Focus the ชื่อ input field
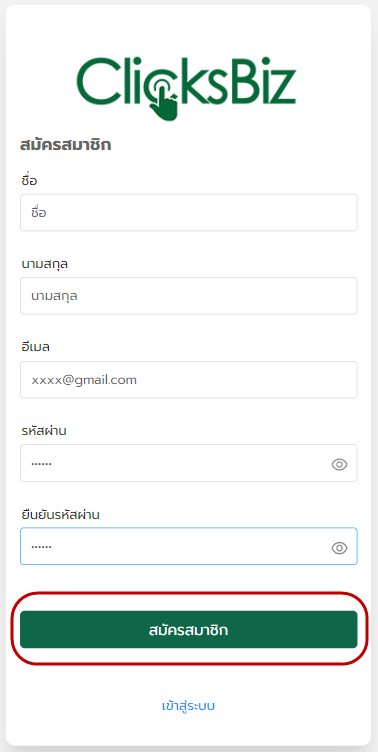The height and width of the screenshot is (752, 378). pos(189,212)
